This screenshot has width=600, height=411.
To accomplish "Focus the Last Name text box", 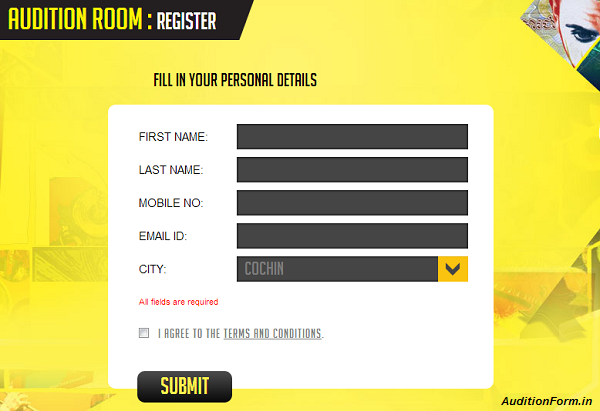I will [352, 170].
